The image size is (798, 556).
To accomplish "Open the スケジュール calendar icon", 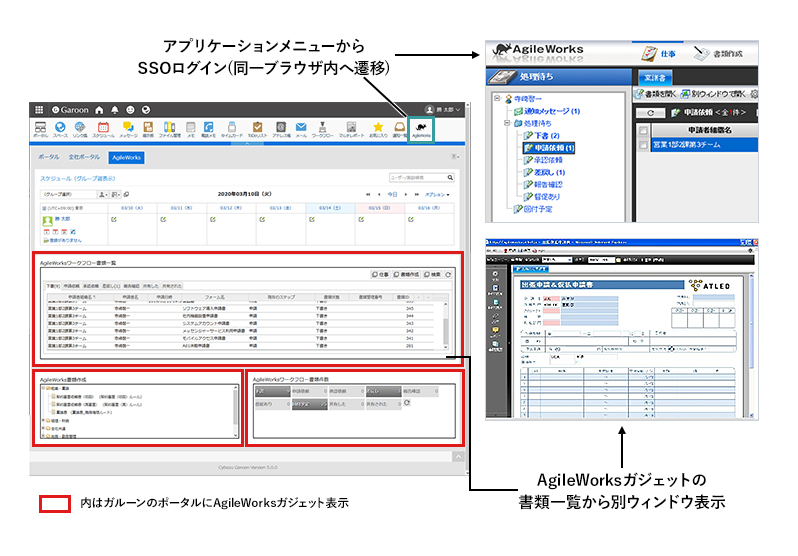I will [x=103, y=129].
